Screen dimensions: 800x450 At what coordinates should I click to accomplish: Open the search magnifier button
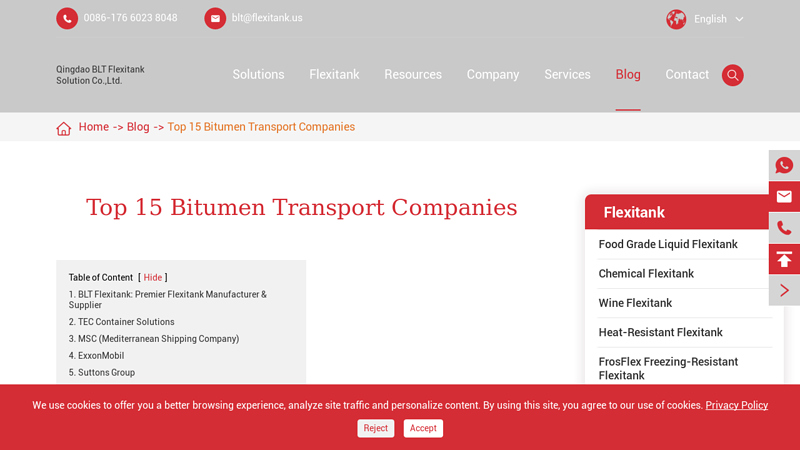733,75
